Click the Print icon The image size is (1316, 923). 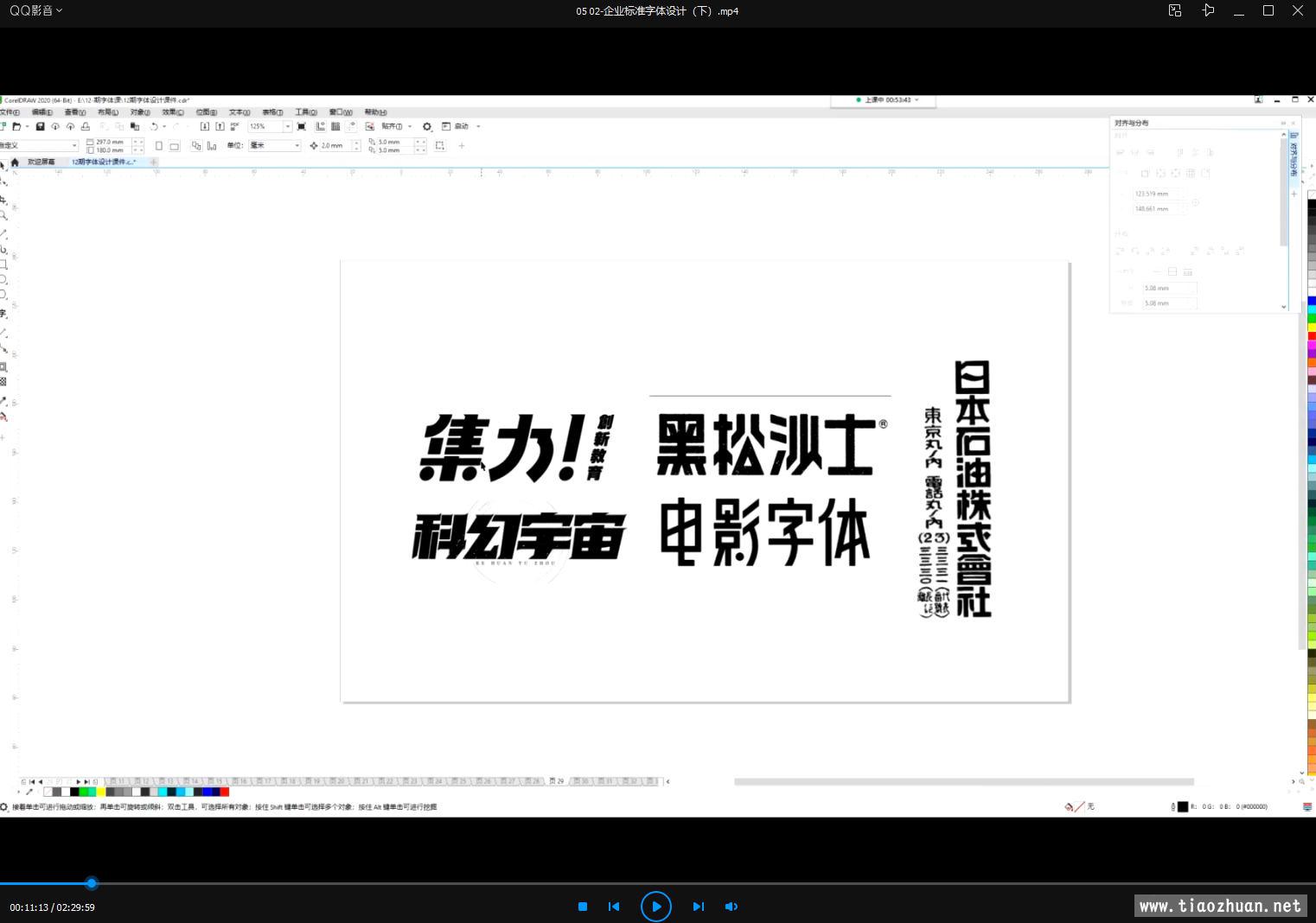coord(85,126)
